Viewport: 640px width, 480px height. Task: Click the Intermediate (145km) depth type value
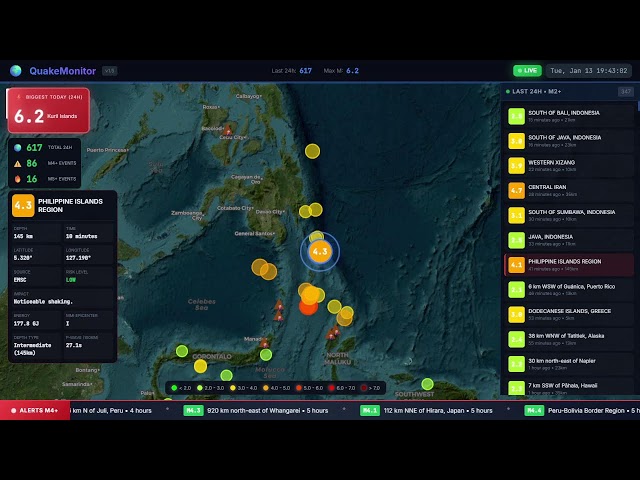pyautogui.click(x=33, y=349)
